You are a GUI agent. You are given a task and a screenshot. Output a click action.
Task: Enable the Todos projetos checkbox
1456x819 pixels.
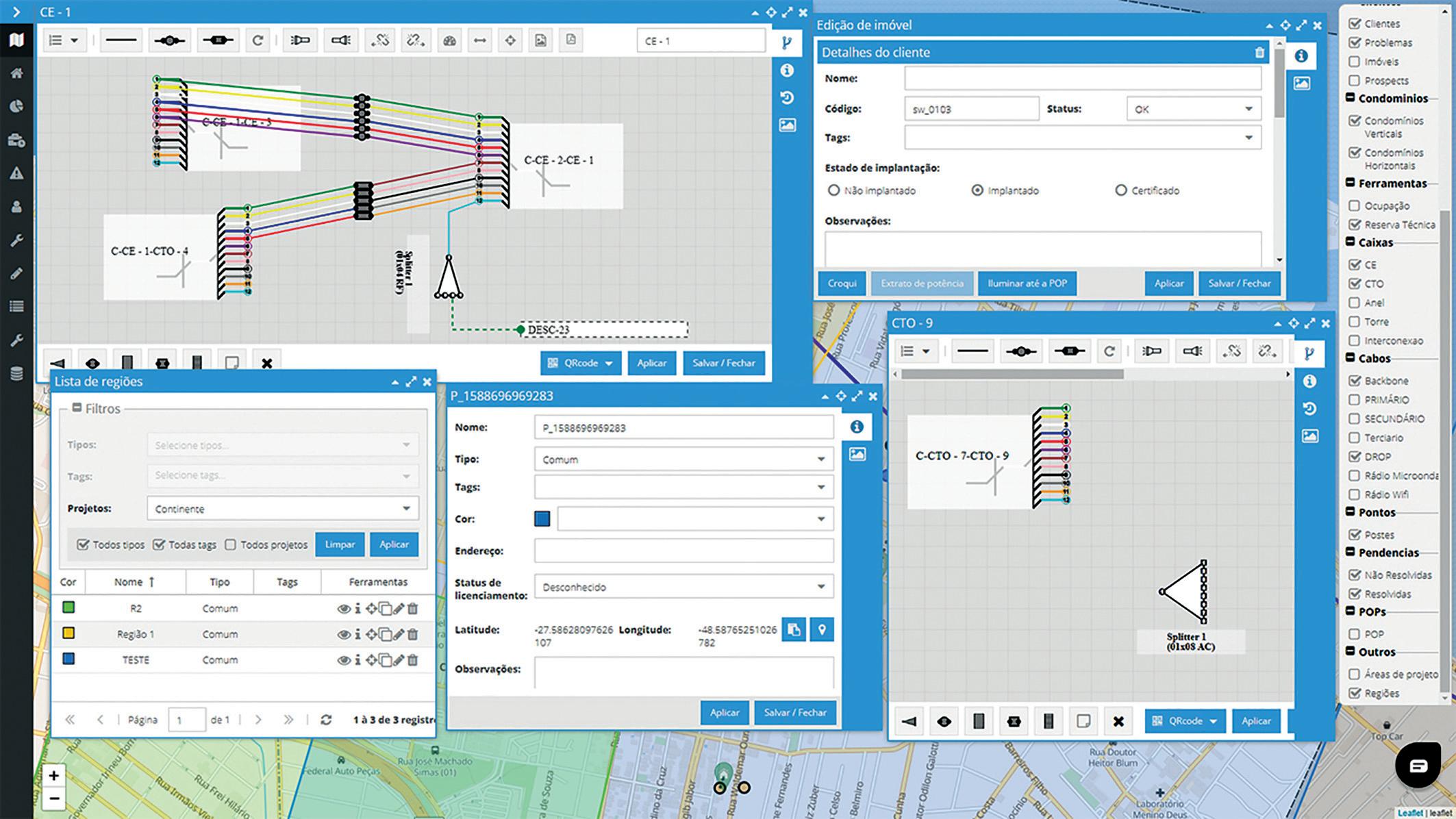pyautogui.click(x=230, y=544)
